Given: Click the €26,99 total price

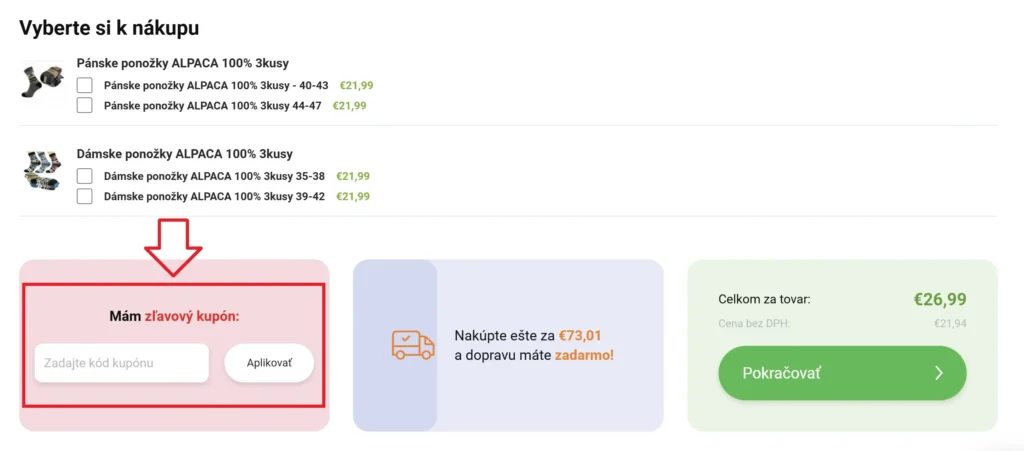Looking at the screenshot, I should [939, 299].
